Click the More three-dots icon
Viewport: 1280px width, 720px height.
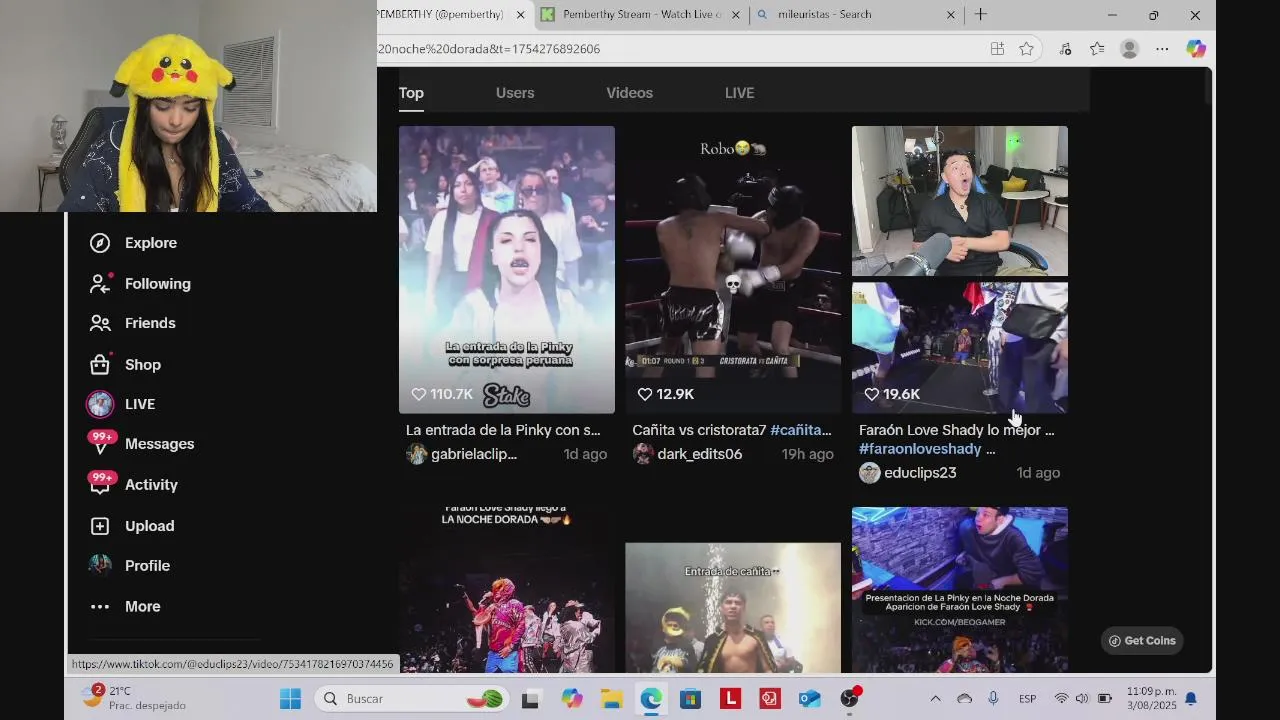click(99, 607)
